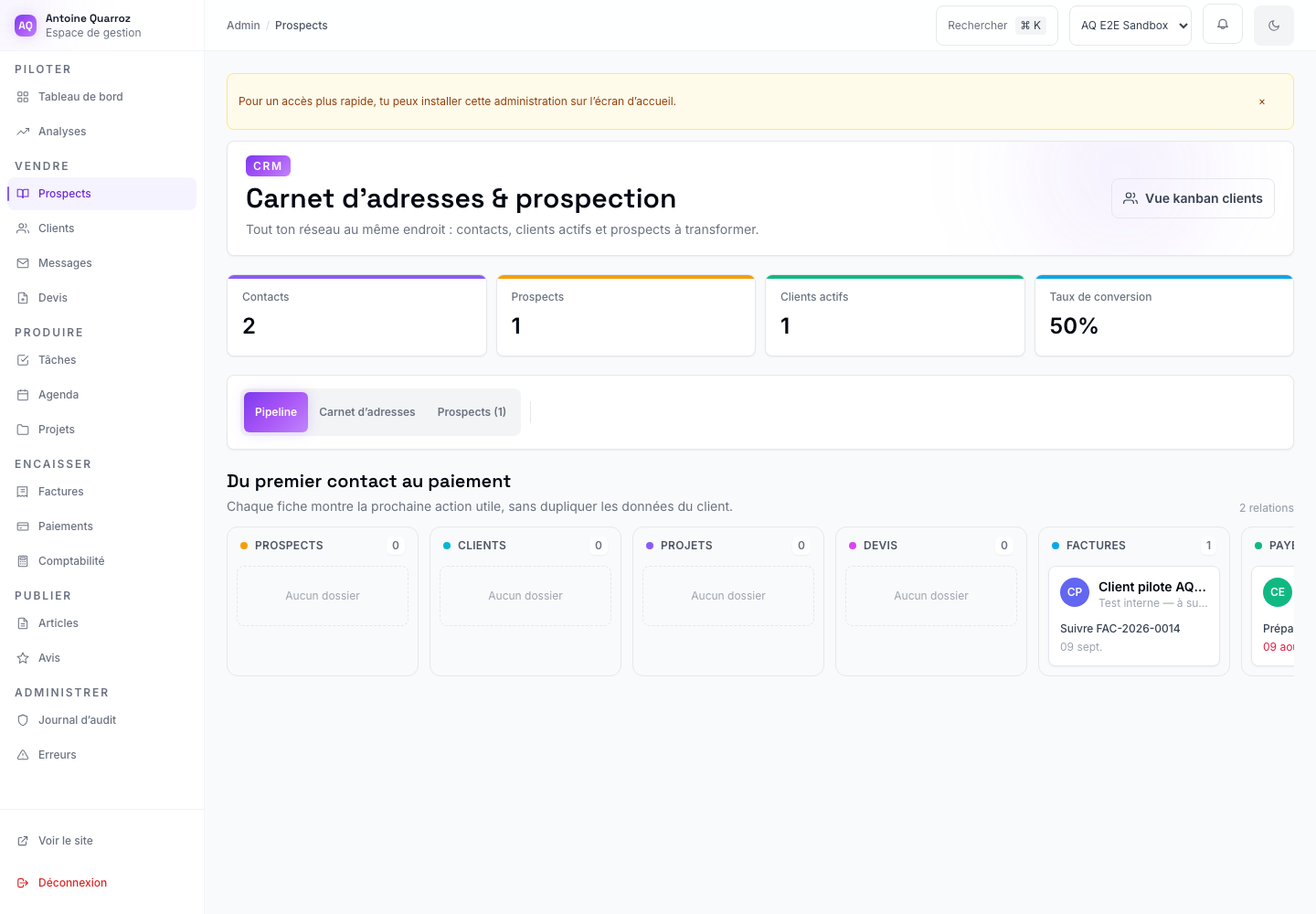Open Messages in sidebar
1316x914 pixels.
(101, 263)
